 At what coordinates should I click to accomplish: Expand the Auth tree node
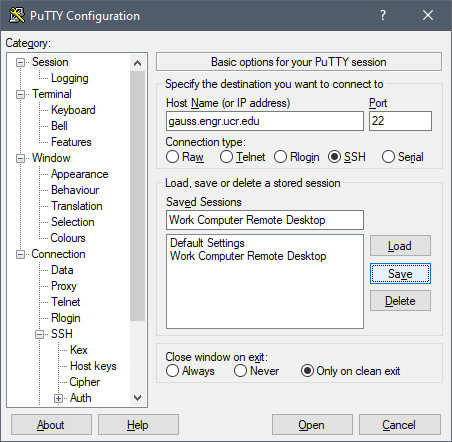click(59, 398)
